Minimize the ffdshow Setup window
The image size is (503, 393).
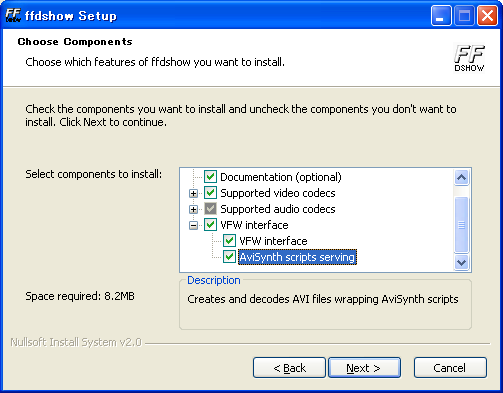point(441,16)
